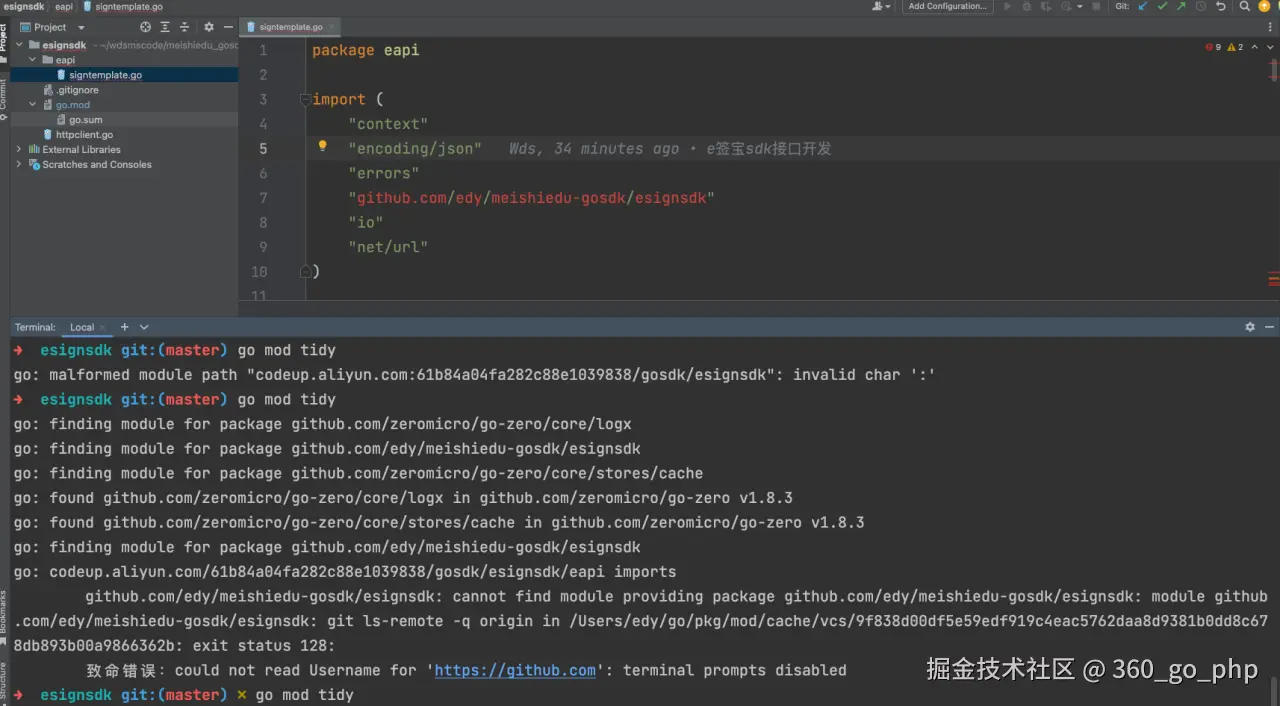Click editor vertical scrollbar error stripe
The height and width of the screenshot is (706, 1280).
click(1274, 170)
